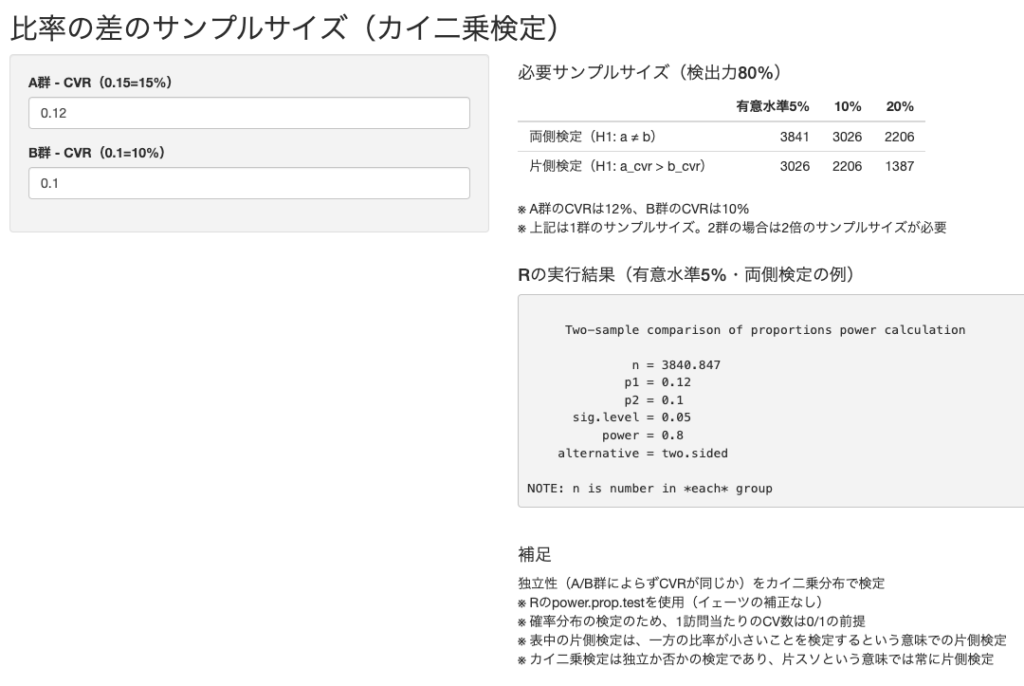
Task: Click the B群 CVR input field
Action: coord(249,183)
